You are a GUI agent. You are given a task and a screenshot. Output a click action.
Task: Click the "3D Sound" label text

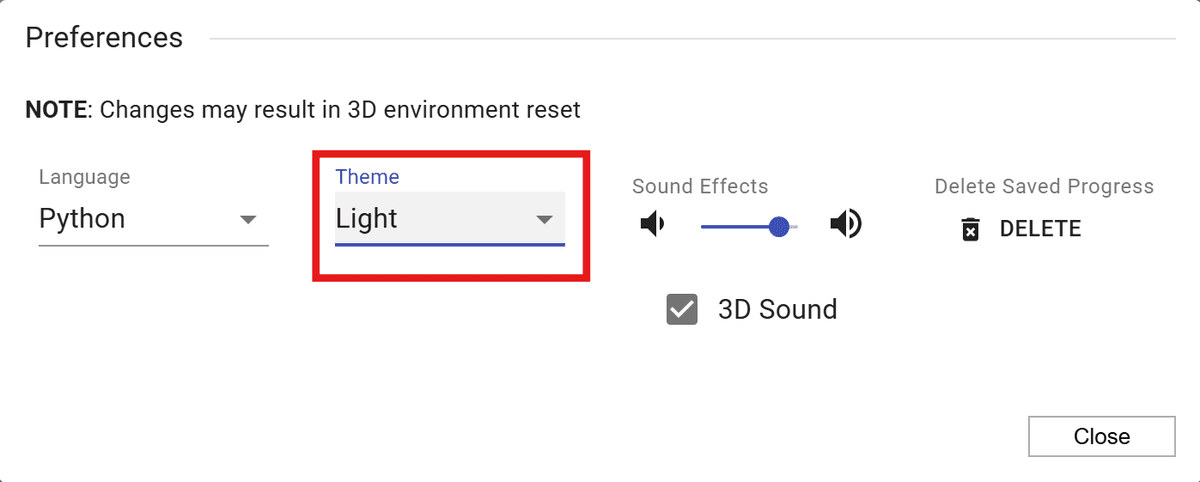[777, 310]
